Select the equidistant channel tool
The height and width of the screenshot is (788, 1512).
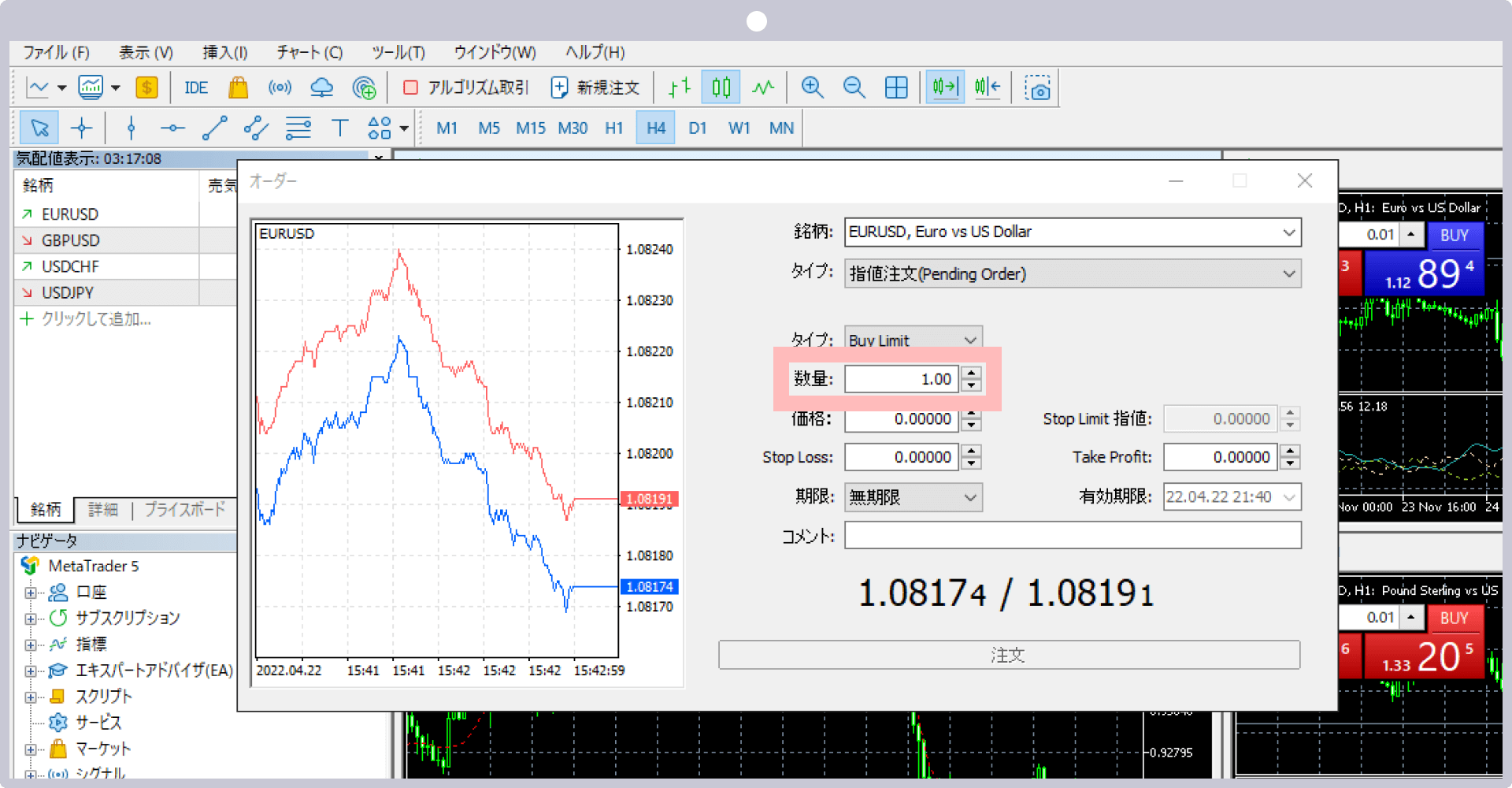(256, 128)
